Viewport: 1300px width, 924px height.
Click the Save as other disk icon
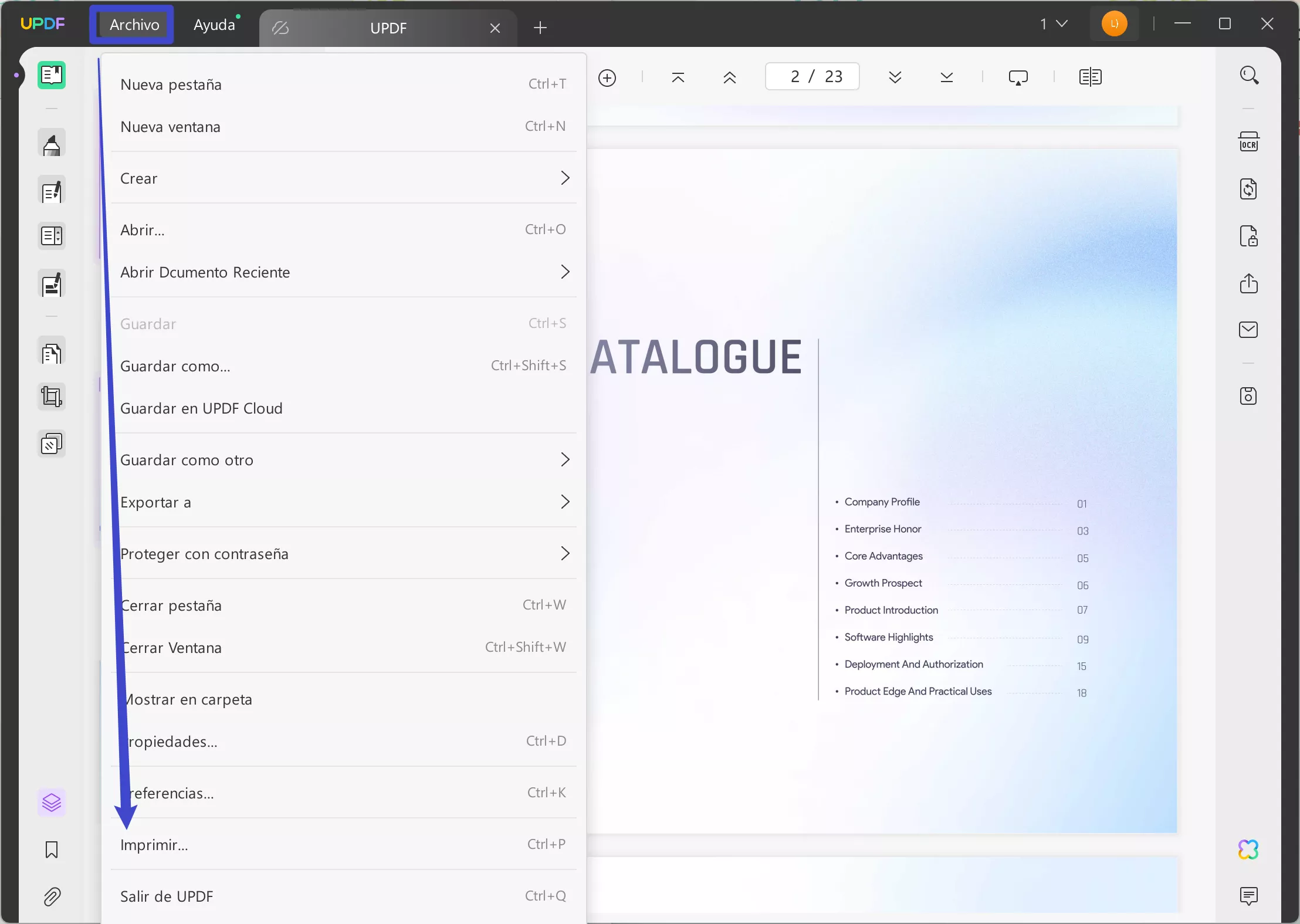[x=1248, y=396]
